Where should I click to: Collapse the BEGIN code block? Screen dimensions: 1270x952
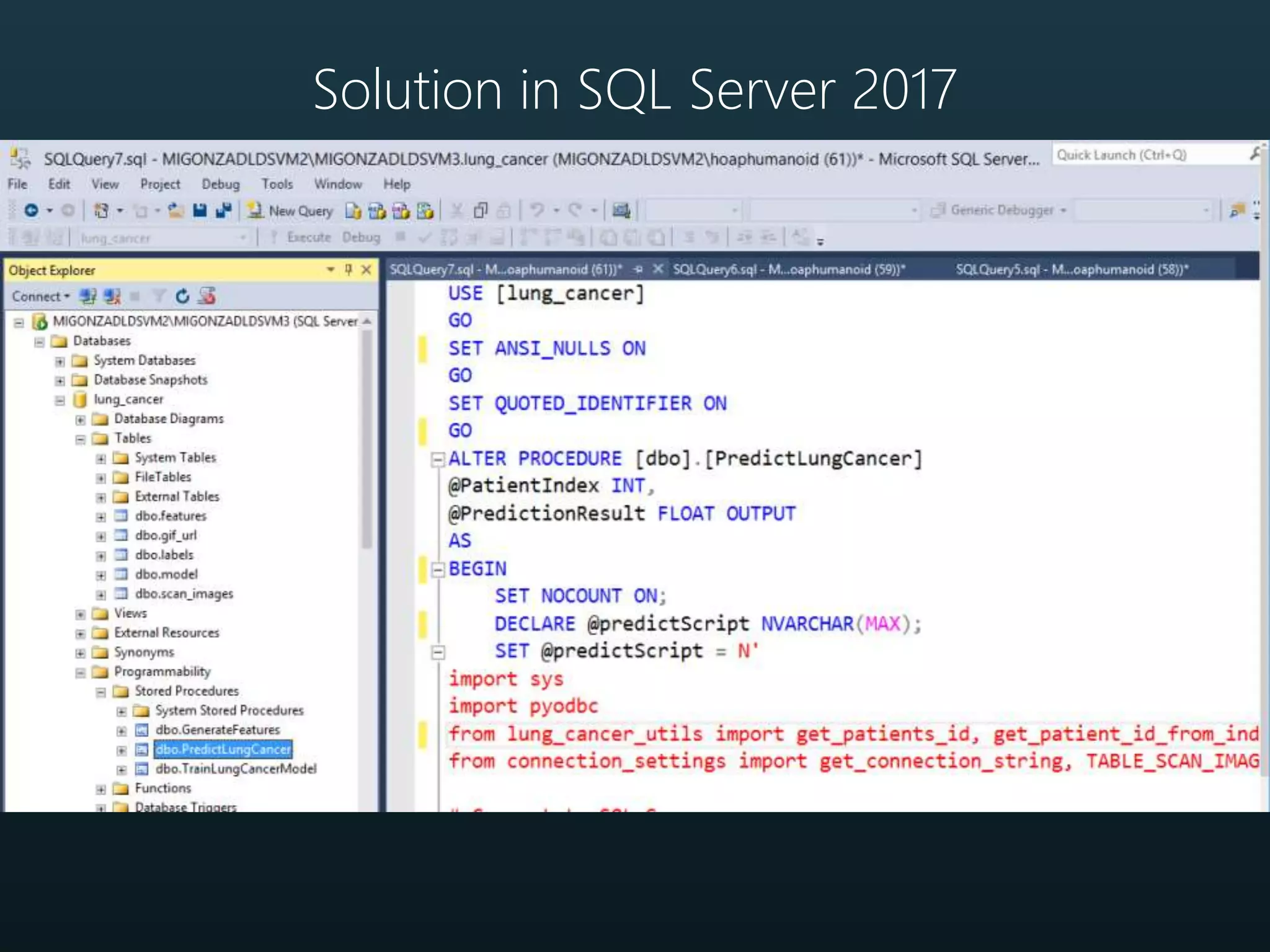[438, 569]
